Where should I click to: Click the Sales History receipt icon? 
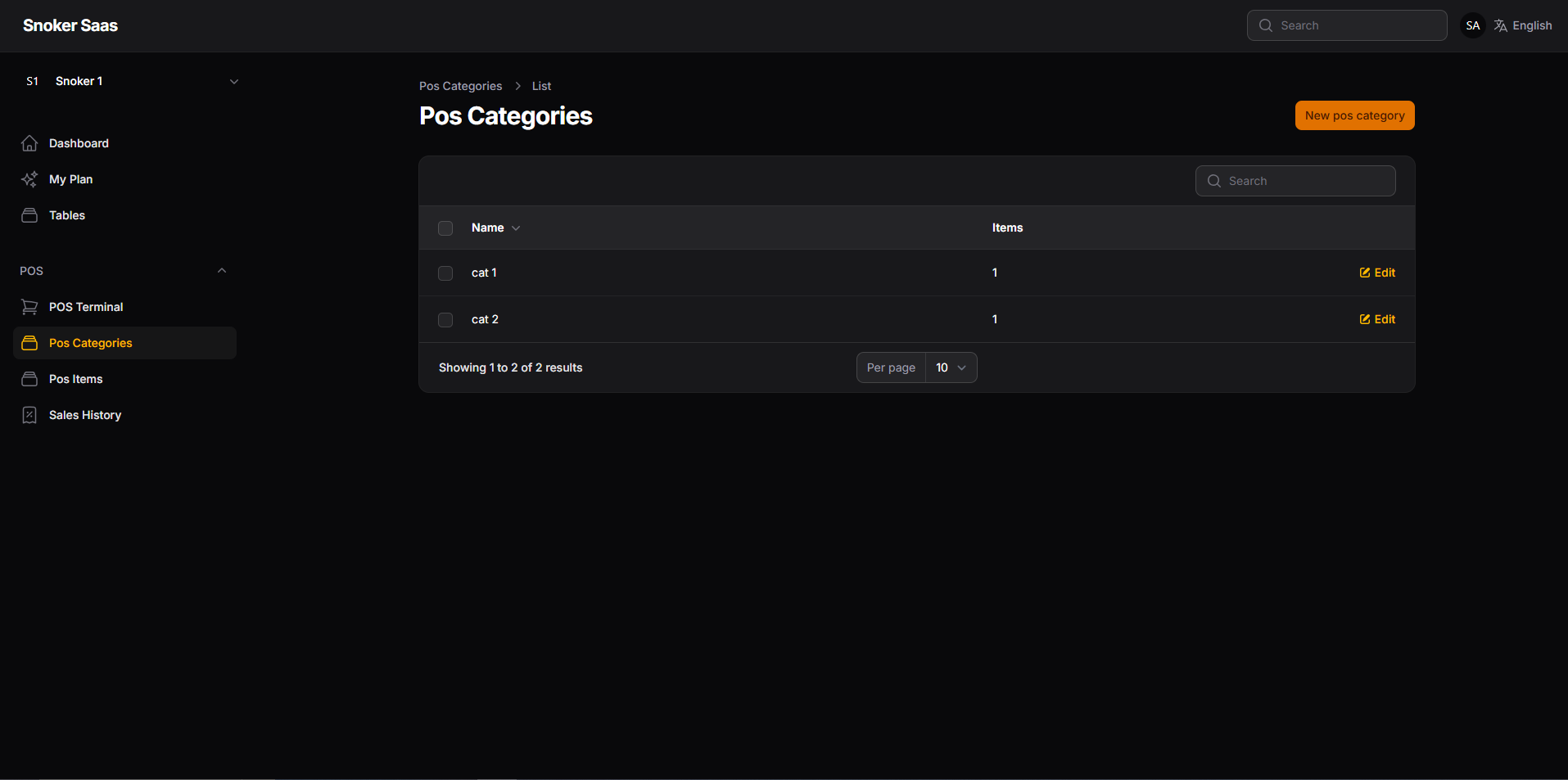[x=29, y=415]
